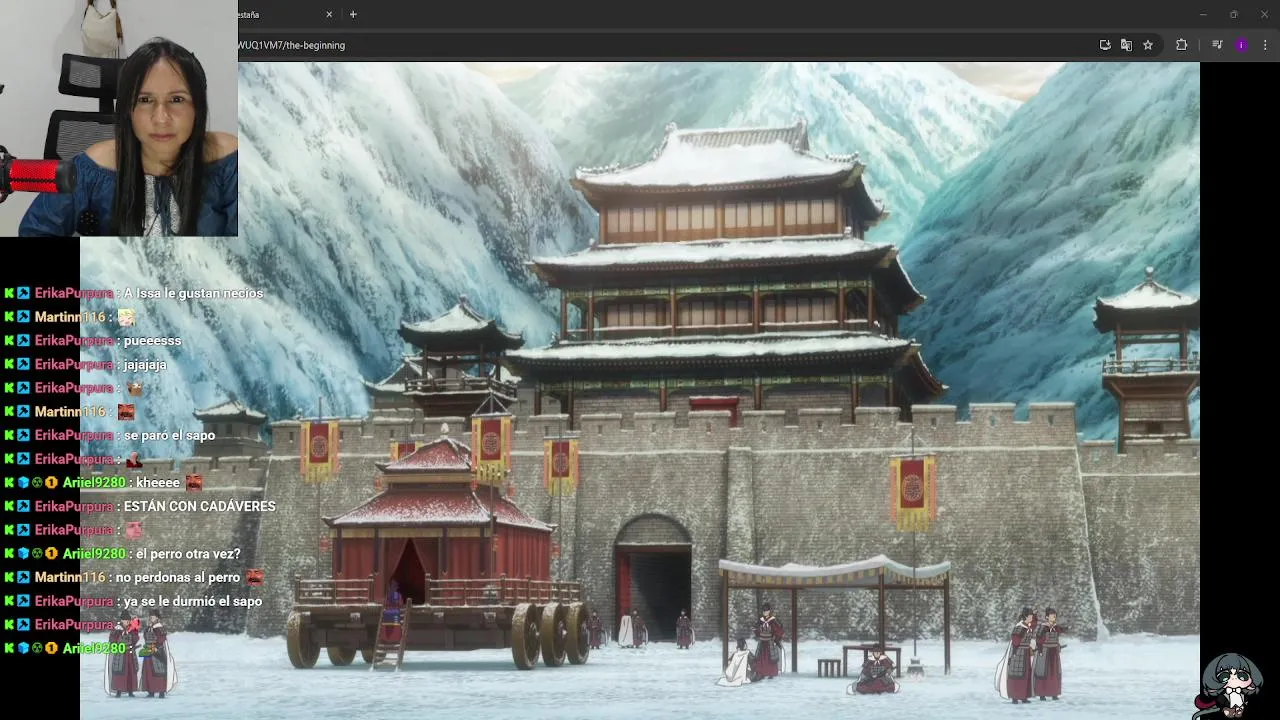Click the emote after 'kheeee'

[x=194, y=483]
